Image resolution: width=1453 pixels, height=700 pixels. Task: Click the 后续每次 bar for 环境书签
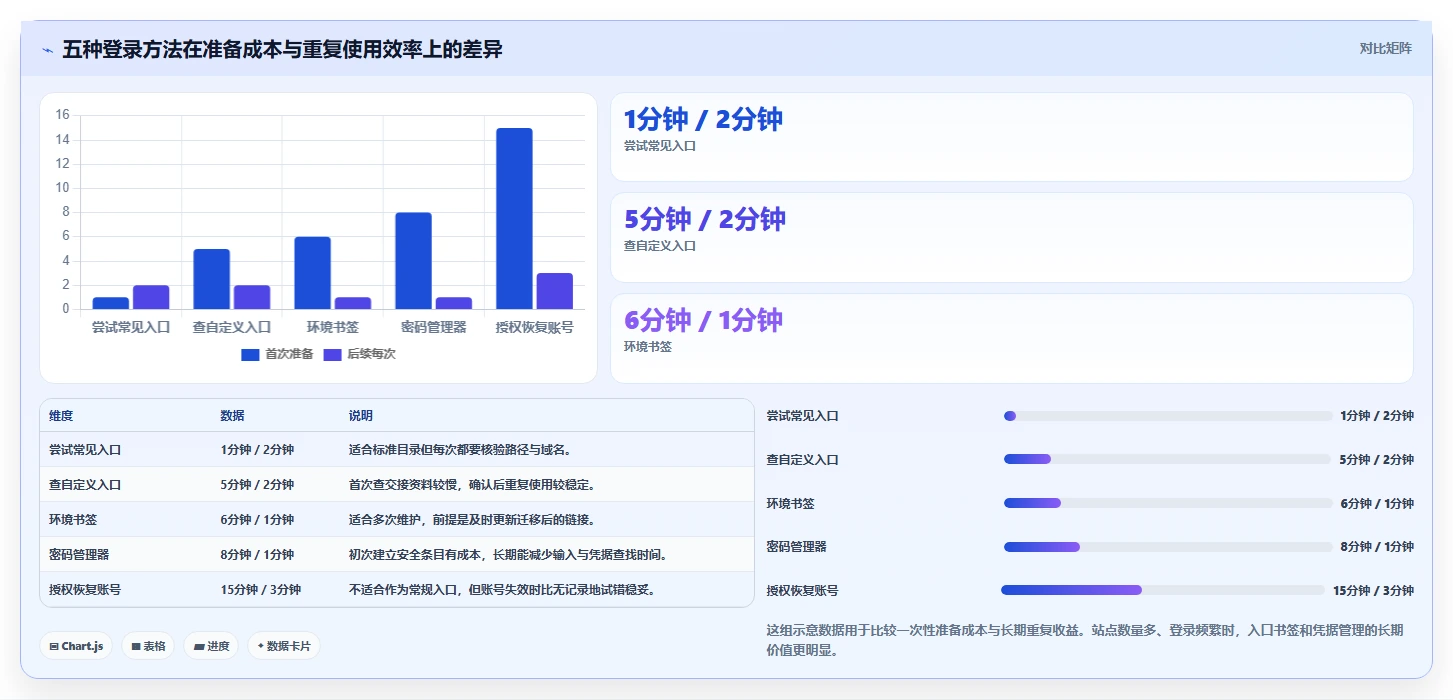pyautogui.click(x=353, y=303)
